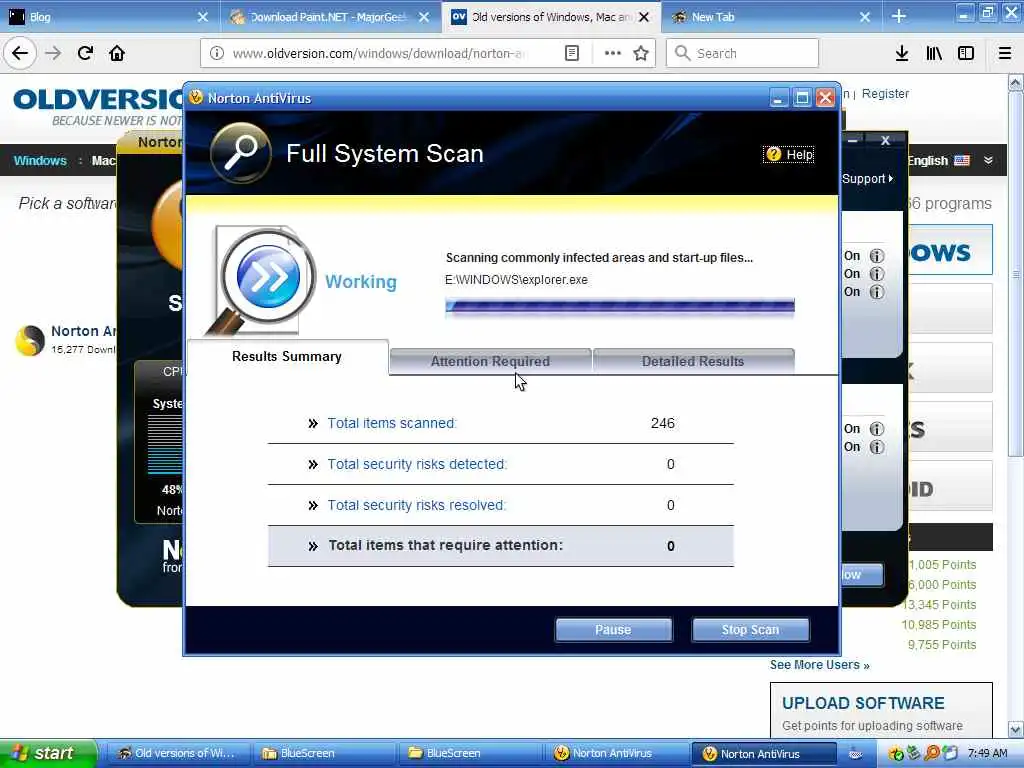Pause the full system scan
This screenshot has height=768, width=1024.
[613, 630]
